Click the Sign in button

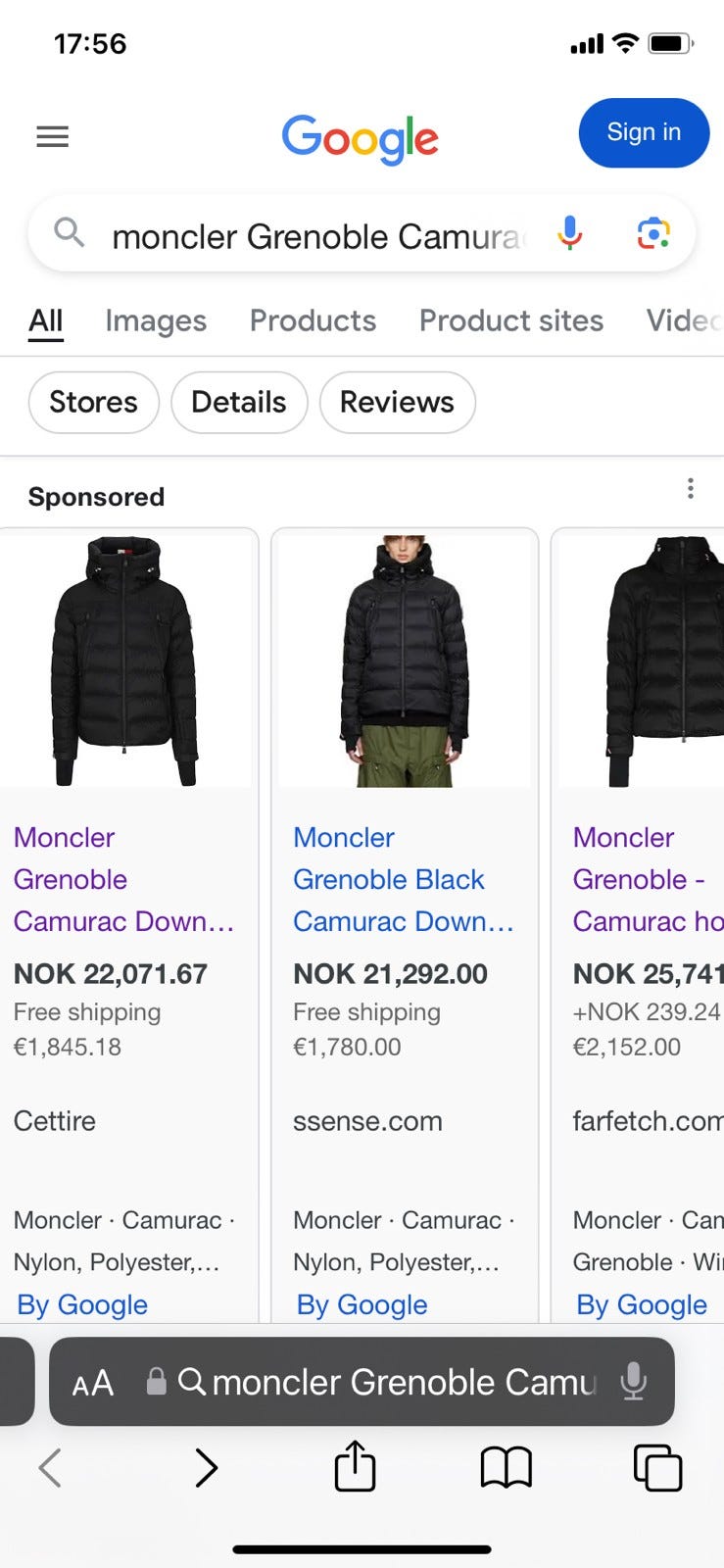(x=644, y=132)
